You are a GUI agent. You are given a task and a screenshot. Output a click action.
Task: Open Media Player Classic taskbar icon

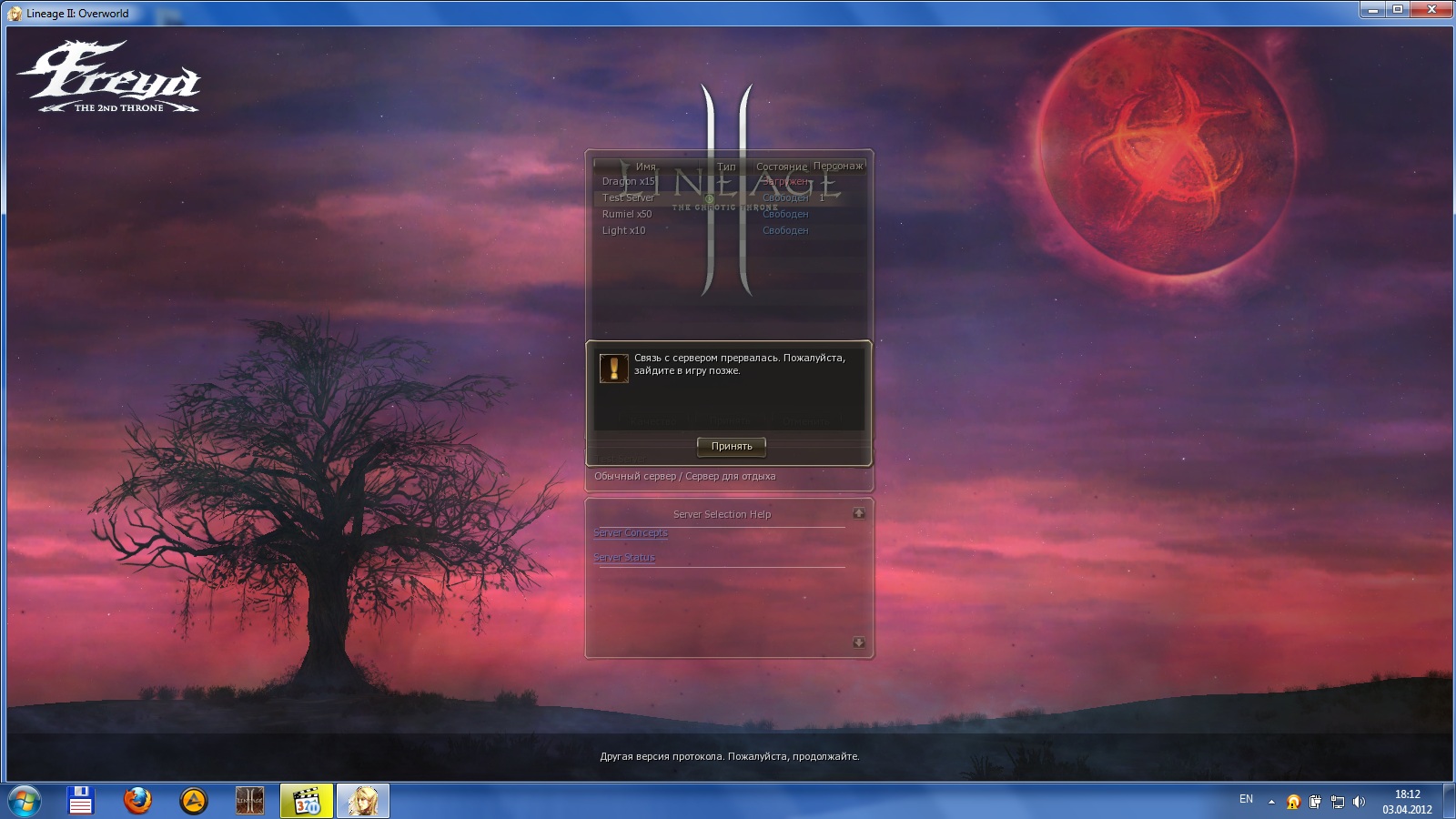tap(307, 801)
